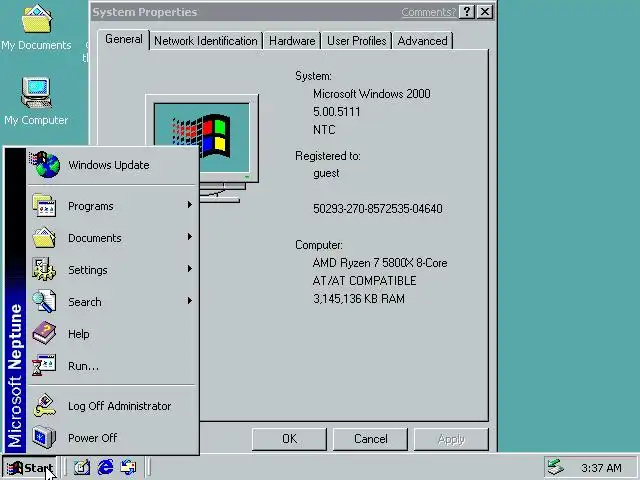Launch Internet Explorer from quick launch
The image size is (640, 480).
point(105,467)
